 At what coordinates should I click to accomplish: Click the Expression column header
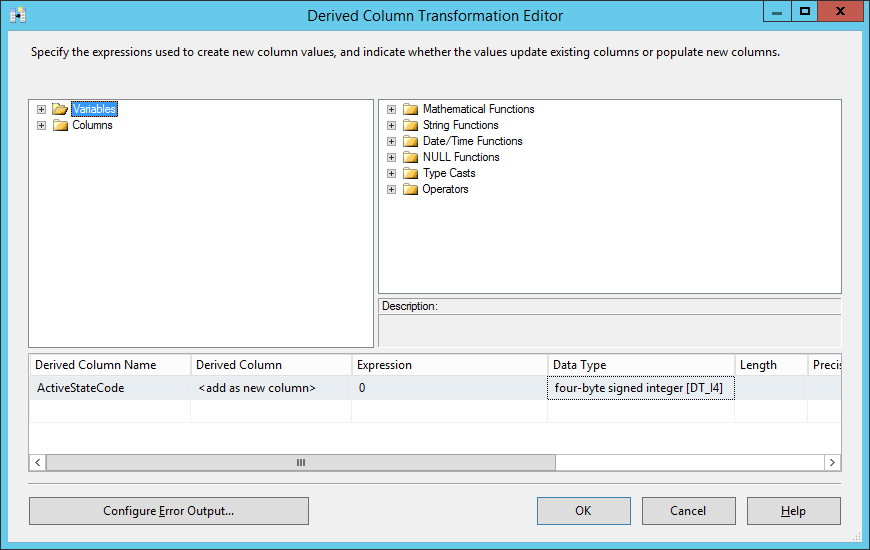pos(449,365)
